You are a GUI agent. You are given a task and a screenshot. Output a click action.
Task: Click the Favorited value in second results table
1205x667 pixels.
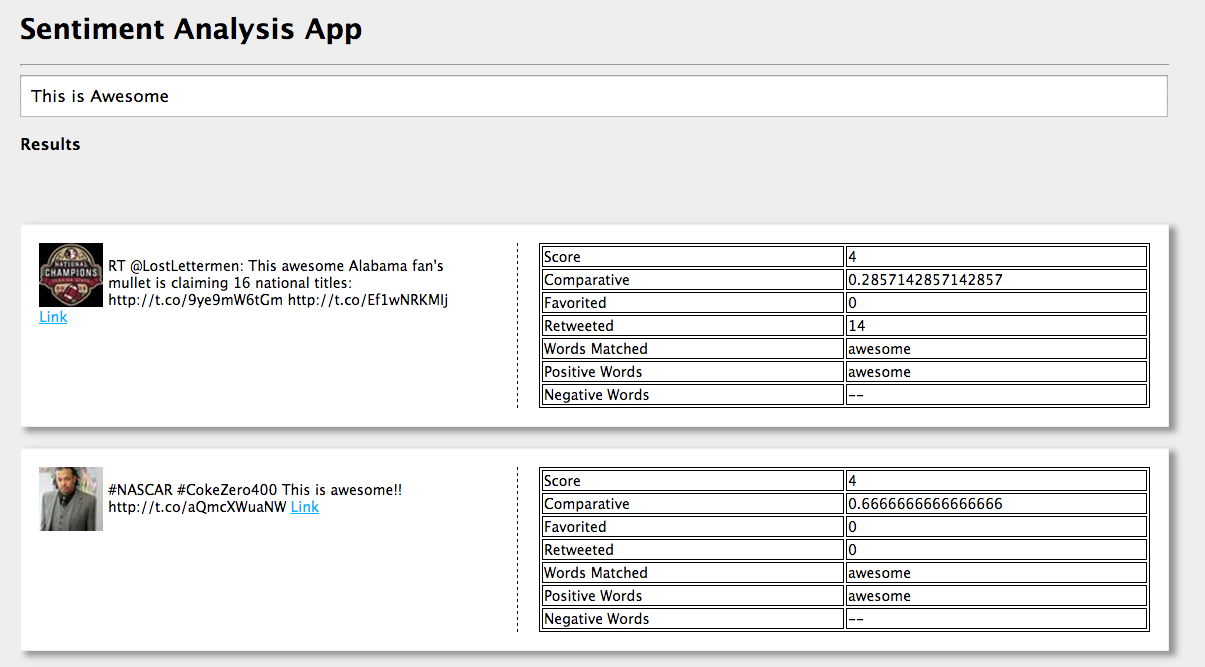click(x=995, y=526)
